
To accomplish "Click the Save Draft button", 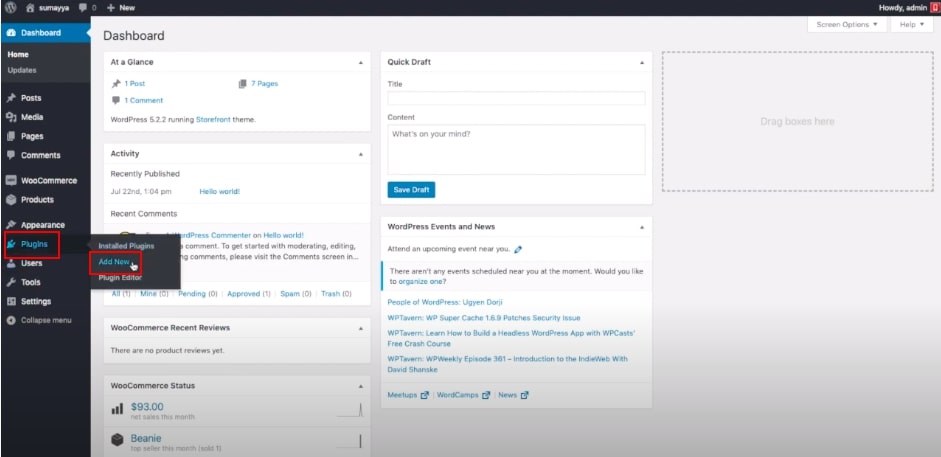I will click(411, 190).
